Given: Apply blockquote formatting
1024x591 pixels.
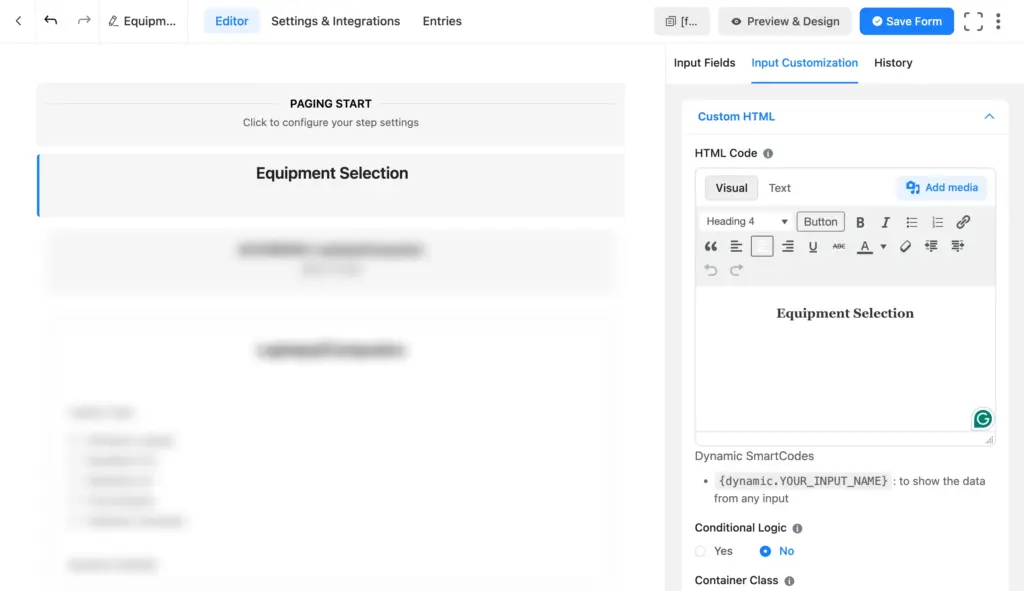Looking at the screenshot, I should click(711, 246).
